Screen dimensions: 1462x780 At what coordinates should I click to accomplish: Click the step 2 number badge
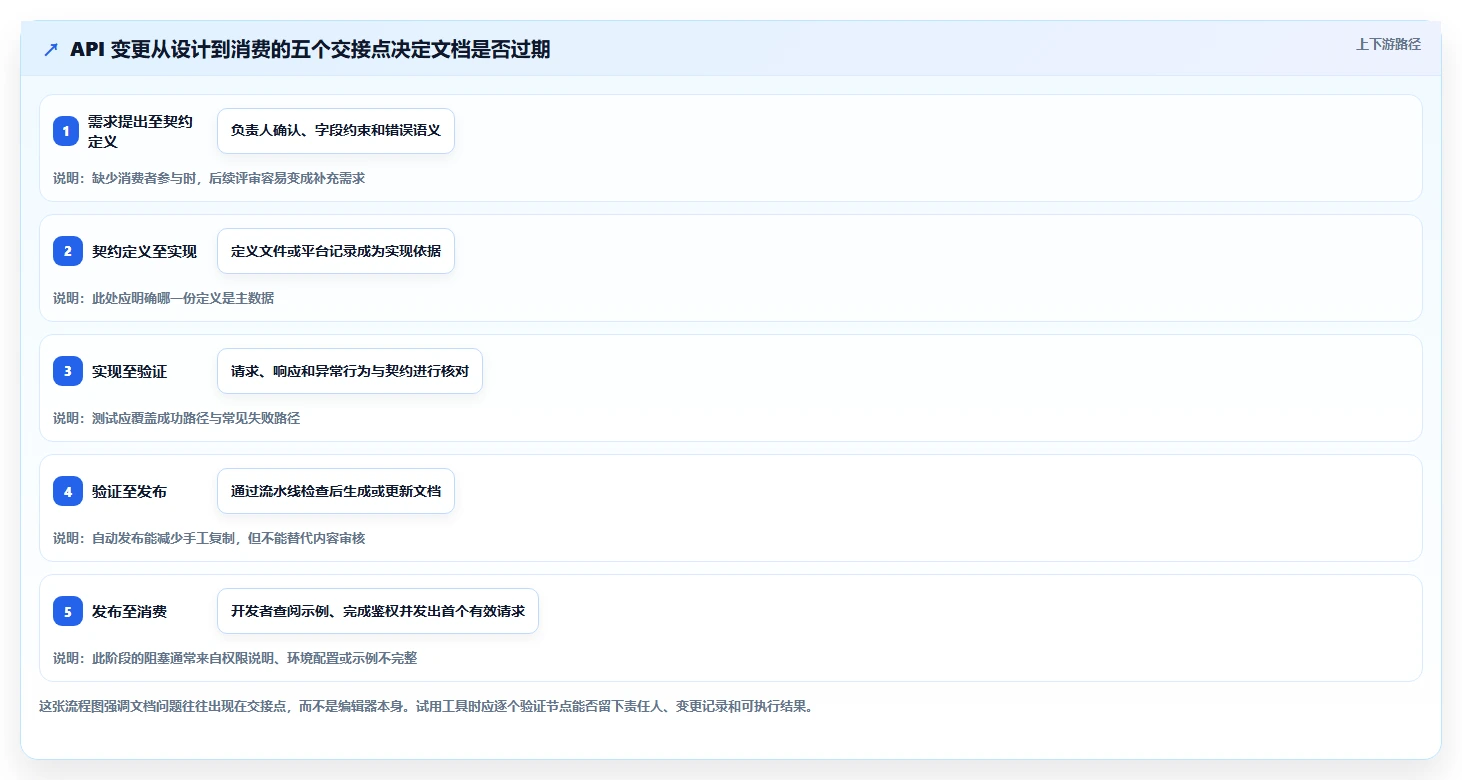pos(68,251)
